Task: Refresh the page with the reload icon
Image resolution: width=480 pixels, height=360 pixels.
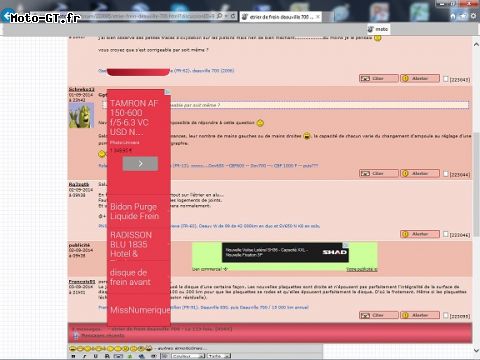Action: (x=233, y=16)
